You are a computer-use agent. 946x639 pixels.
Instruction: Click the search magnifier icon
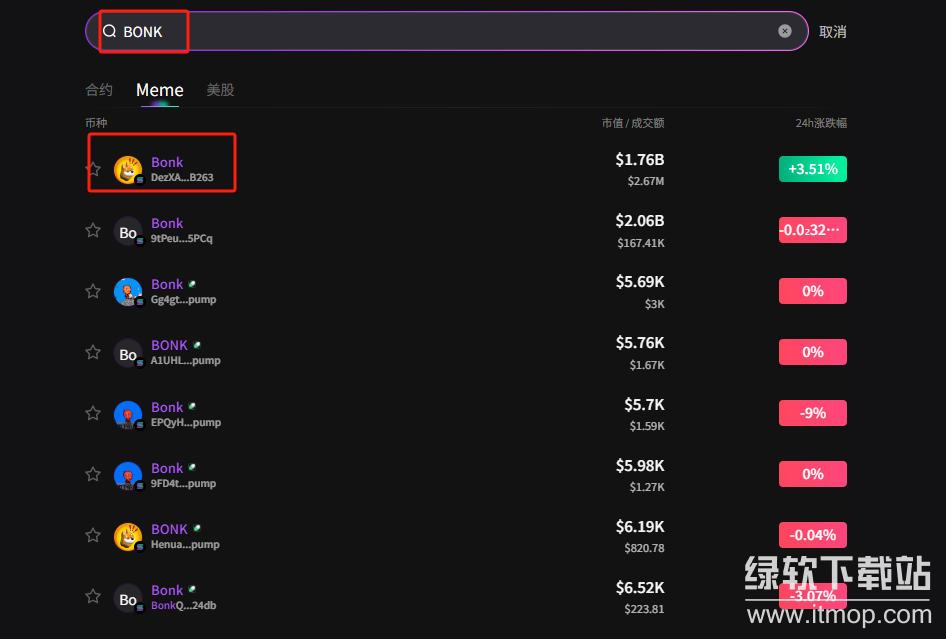click(110, 32)
